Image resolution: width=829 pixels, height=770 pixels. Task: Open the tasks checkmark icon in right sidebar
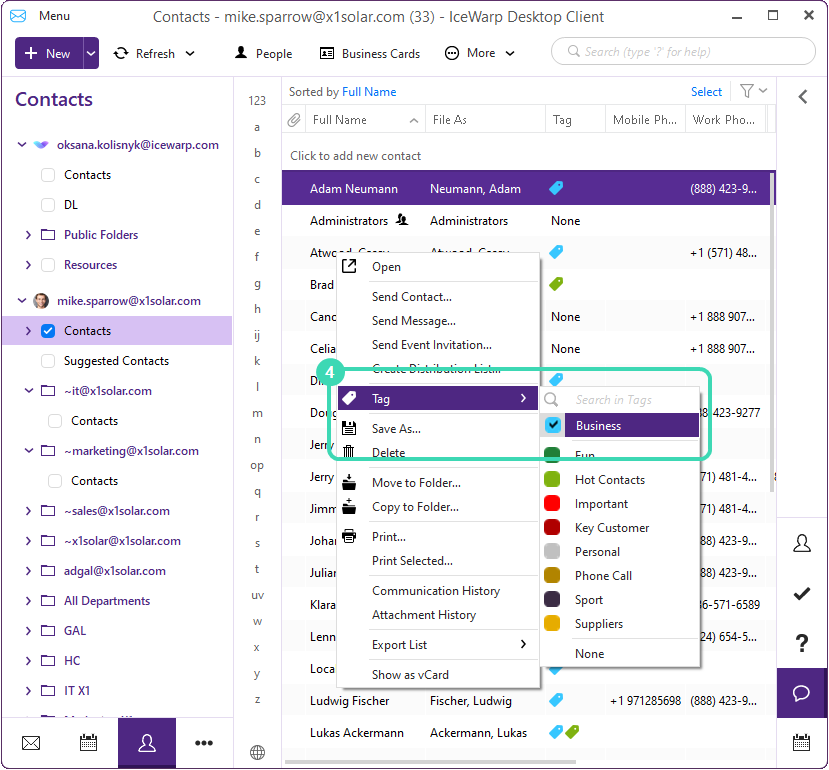tap(801, 593)
